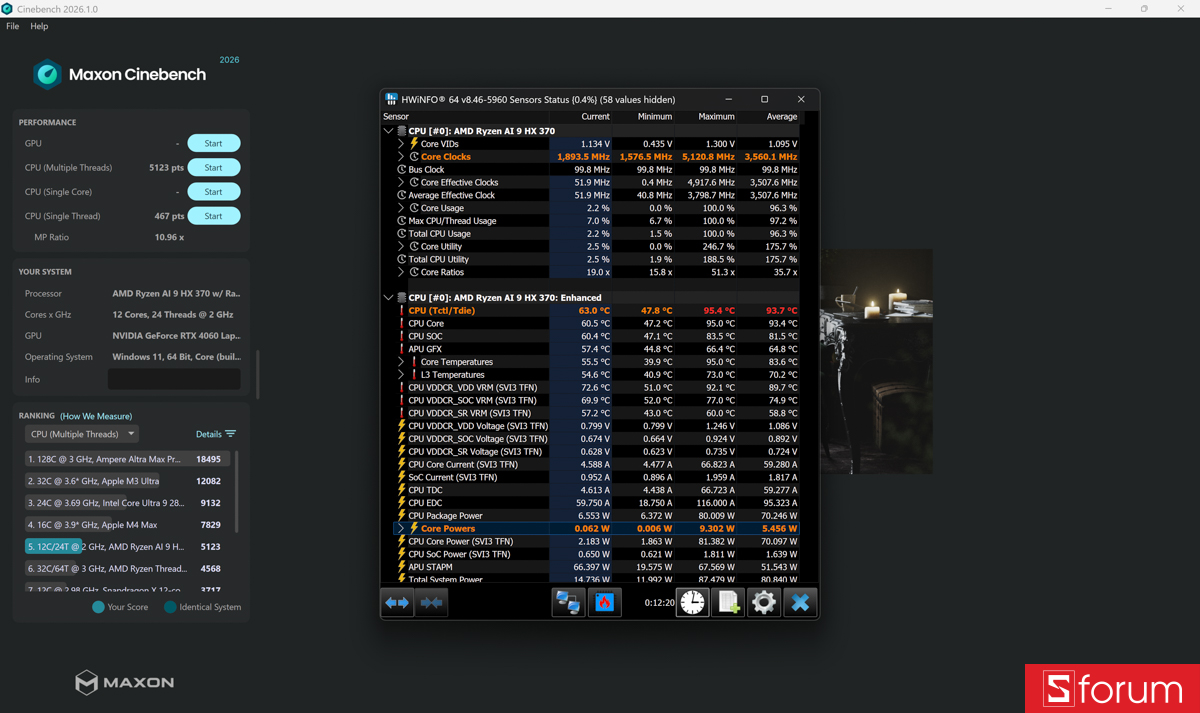Click lightning icon beside CPU TDC
The width and height of the screenshot is (1200, 713).
tap(402, 490)
